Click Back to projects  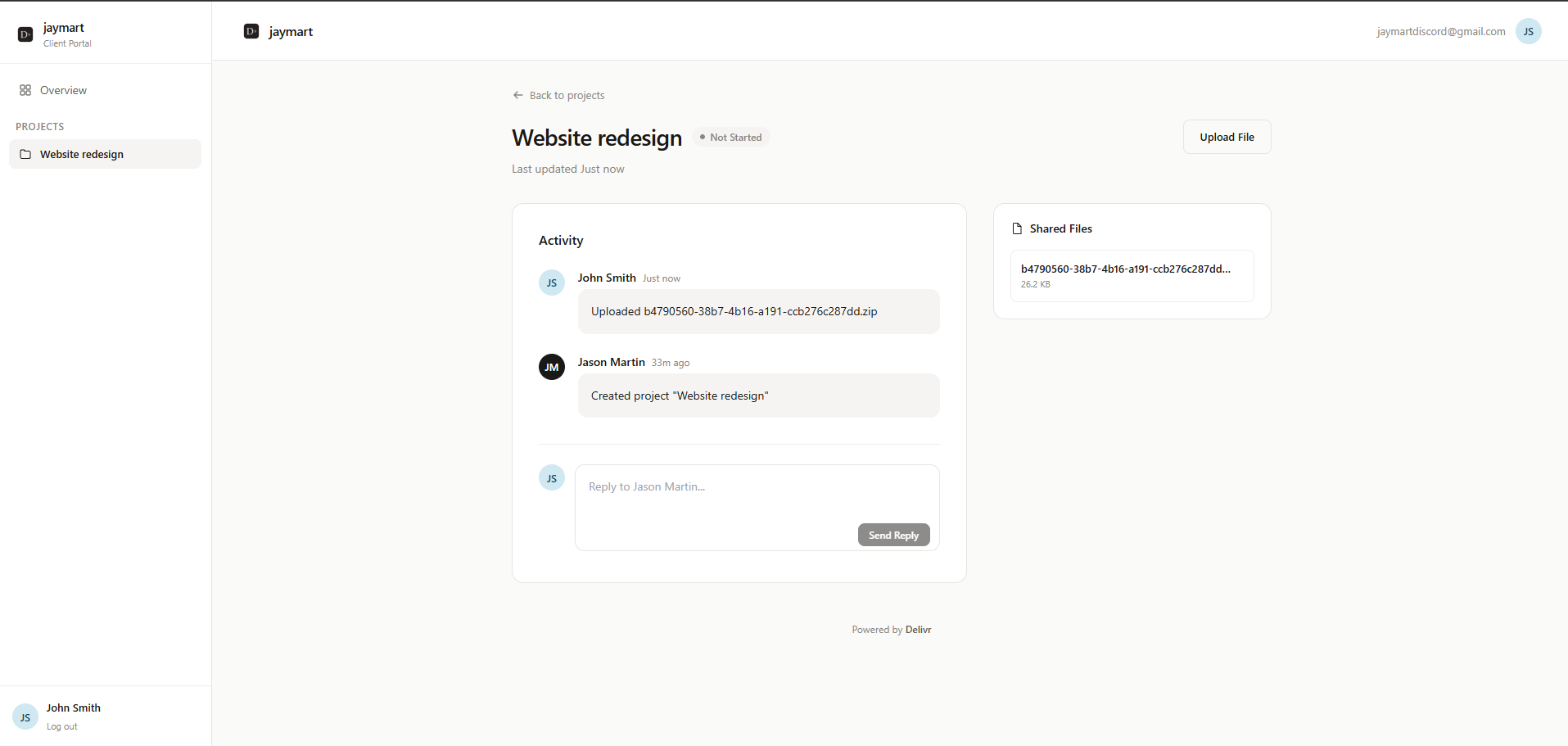tap(567, 95)
